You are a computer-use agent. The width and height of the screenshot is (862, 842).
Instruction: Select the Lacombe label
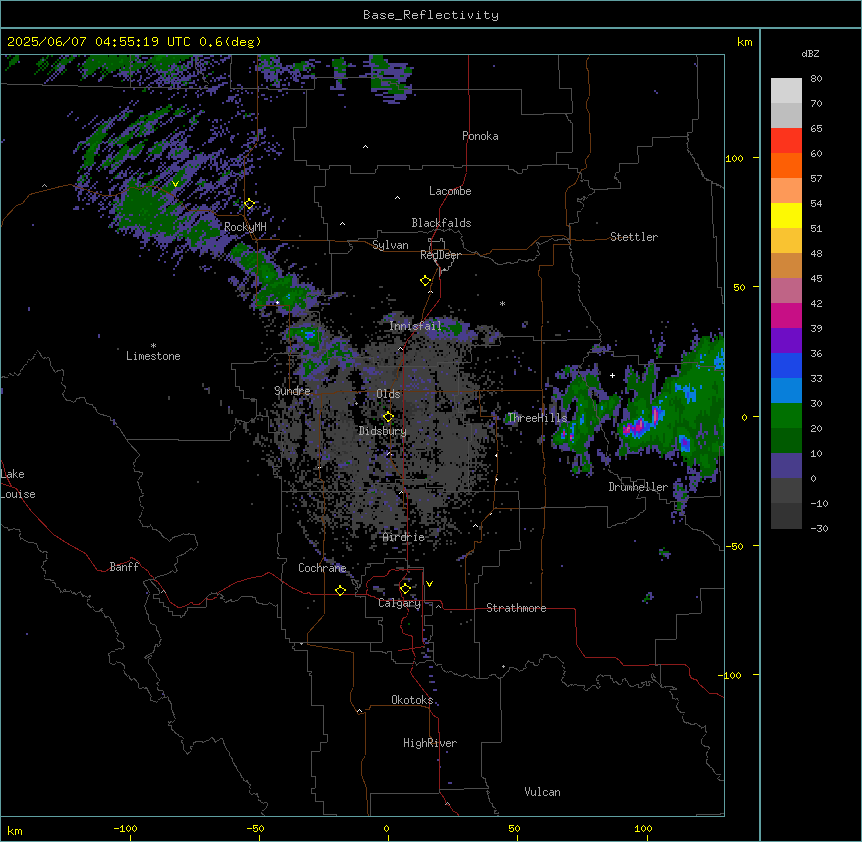450,191
